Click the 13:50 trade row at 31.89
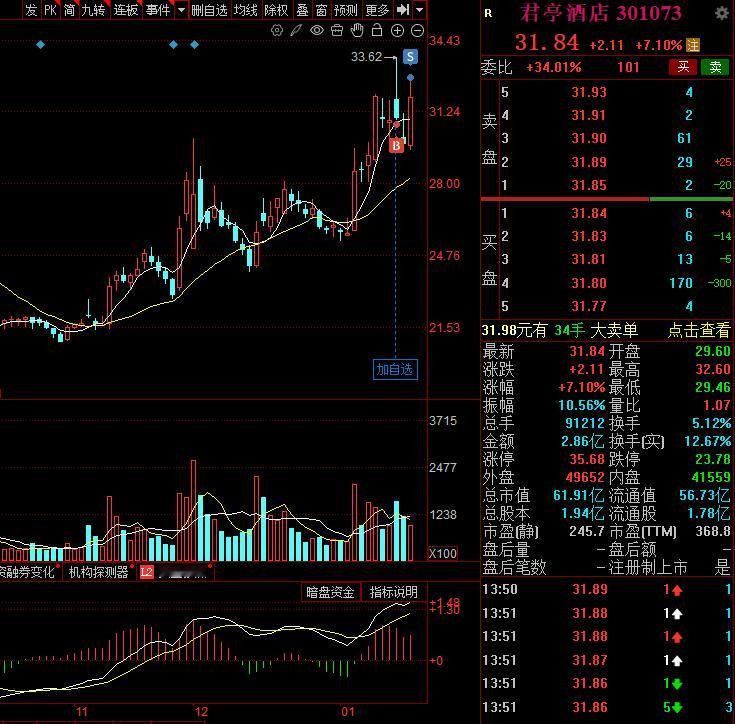735x724 pixels. tap(608, 590)
